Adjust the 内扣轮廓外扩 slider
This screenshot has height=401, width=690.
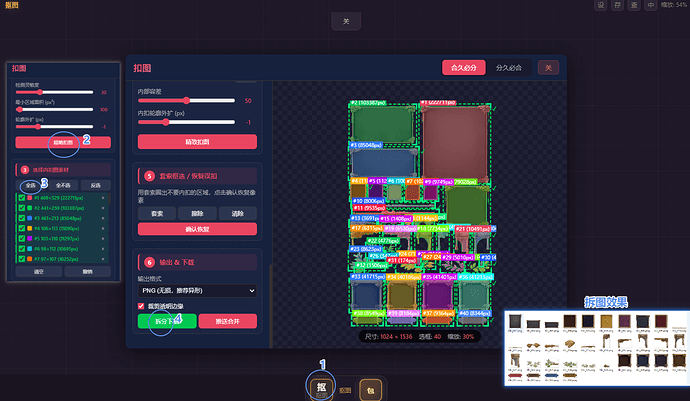coord(187,122)
